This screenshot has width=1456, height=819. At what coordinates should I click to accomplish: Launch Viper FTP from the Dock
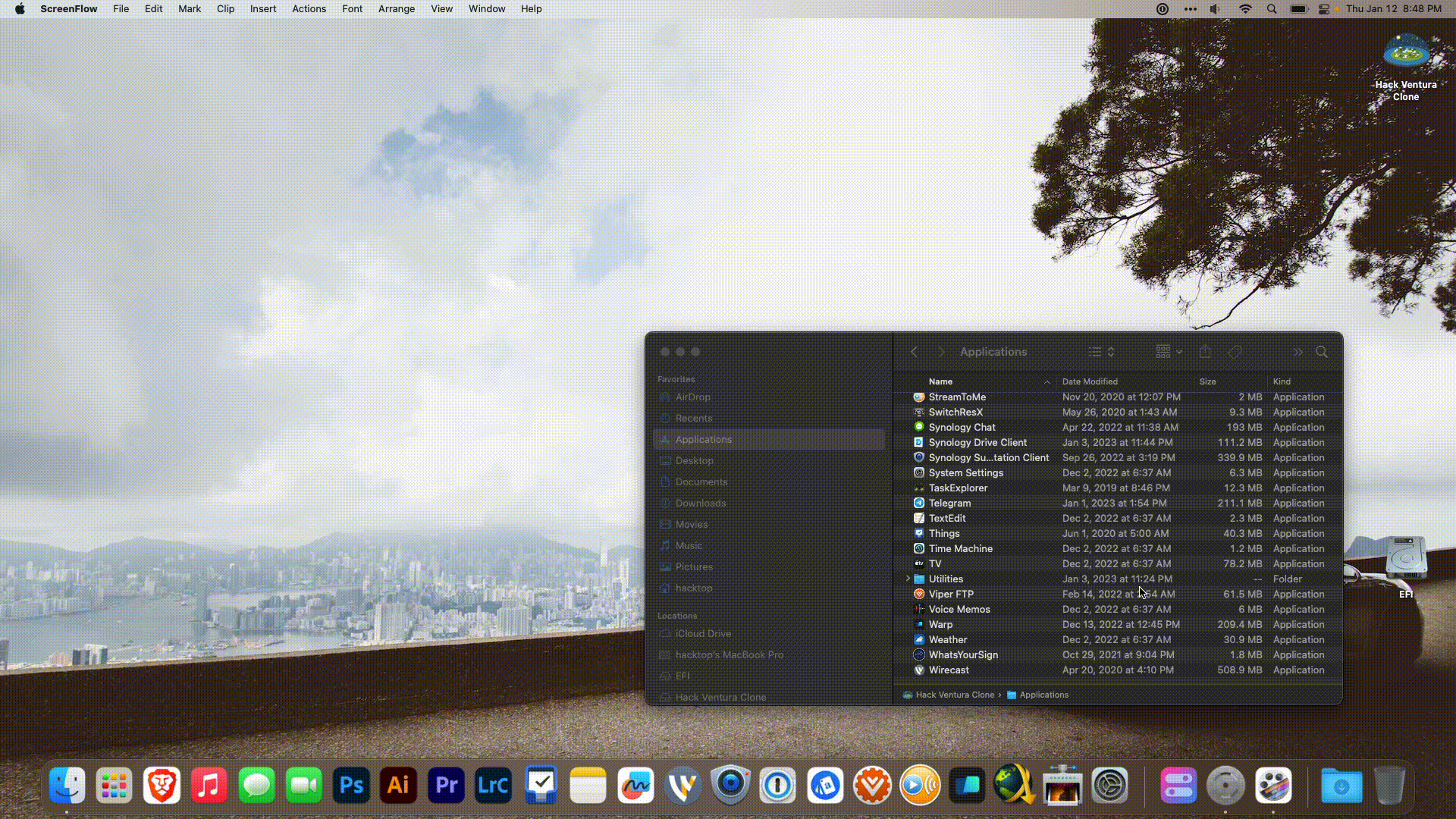click(873, 786)
